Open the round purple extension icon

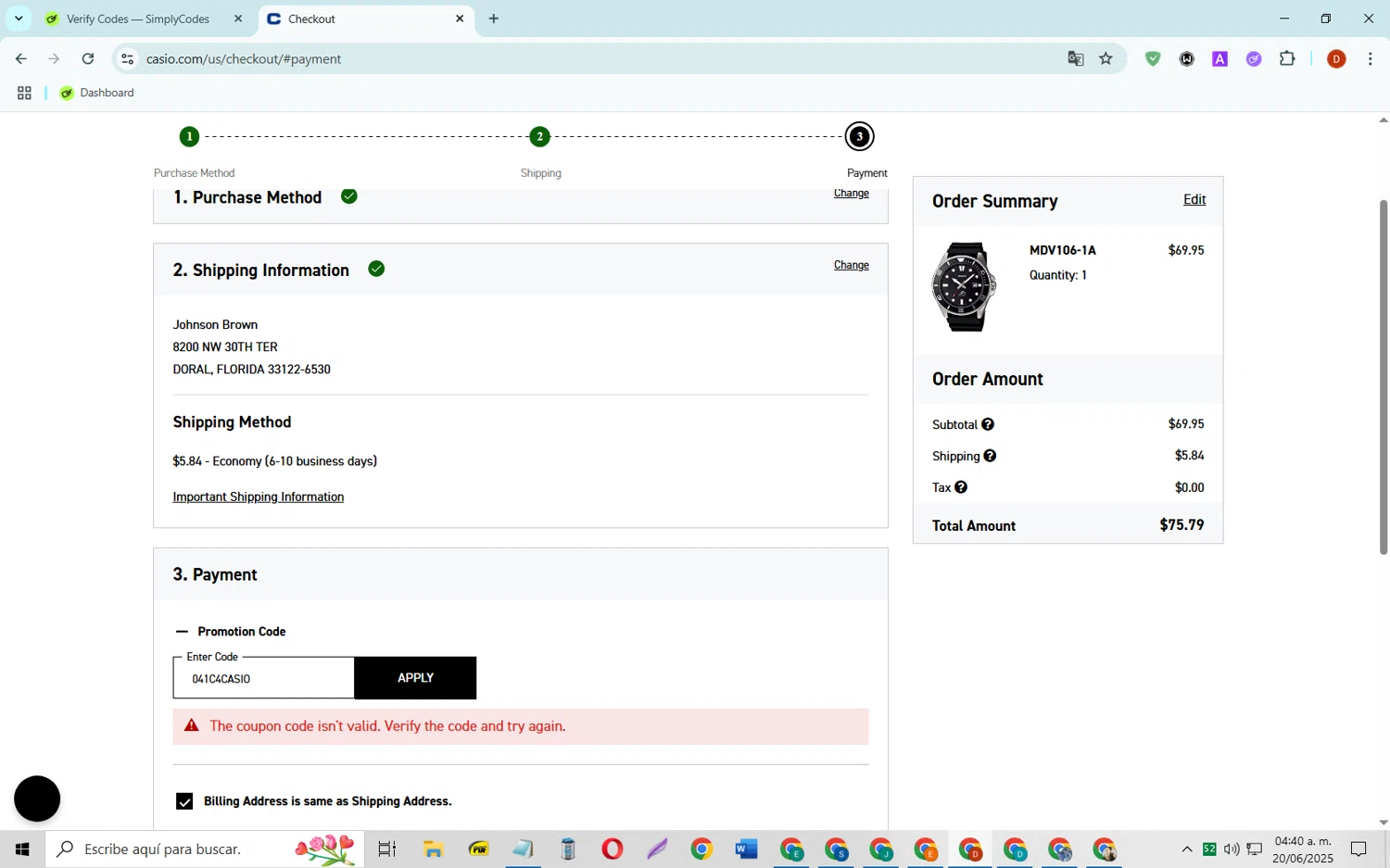point(1254,58)
